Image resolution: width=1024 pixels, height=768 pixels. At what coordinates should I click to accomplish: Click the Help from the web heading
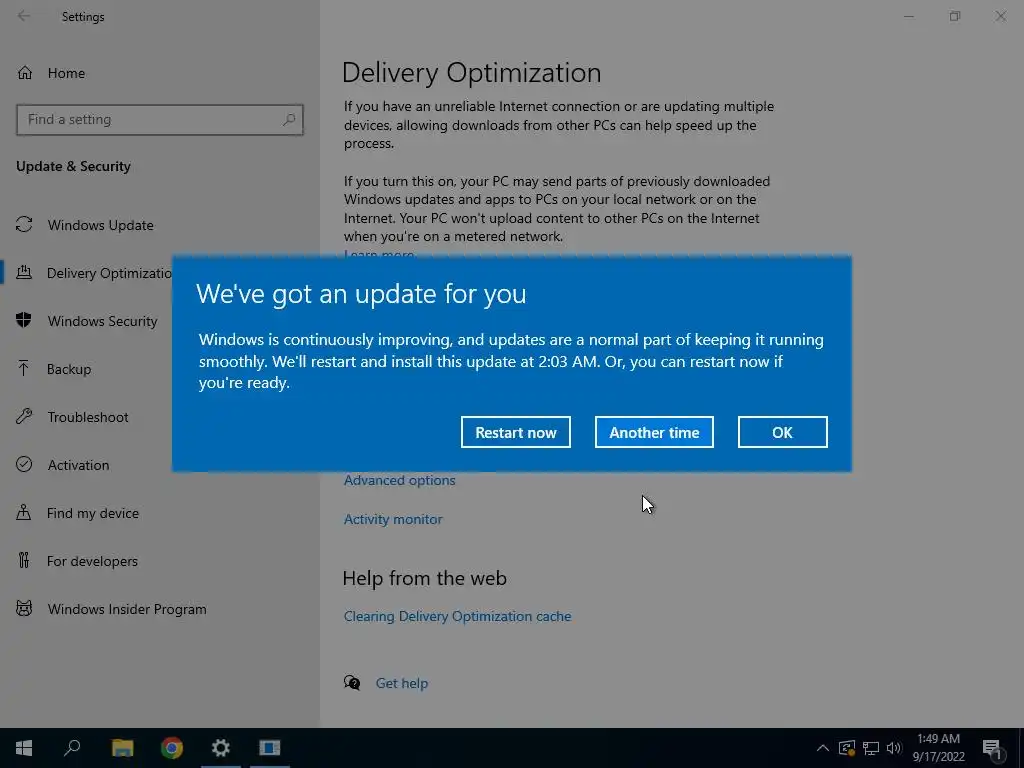(424, 578)
